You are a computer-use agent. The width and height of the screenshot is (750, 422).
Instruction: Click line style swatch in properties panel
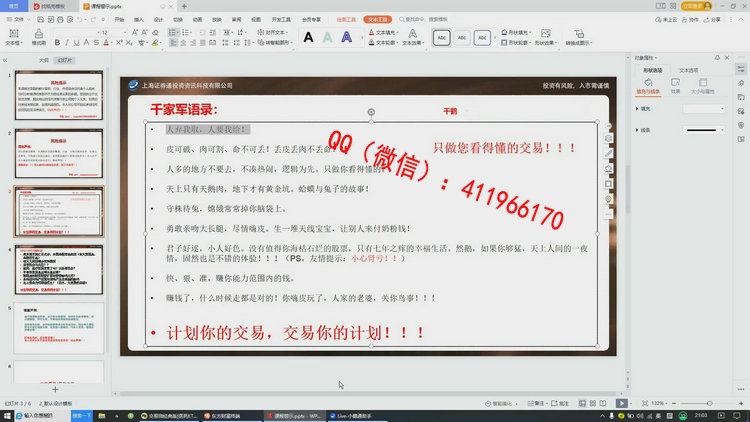[703, 130]
